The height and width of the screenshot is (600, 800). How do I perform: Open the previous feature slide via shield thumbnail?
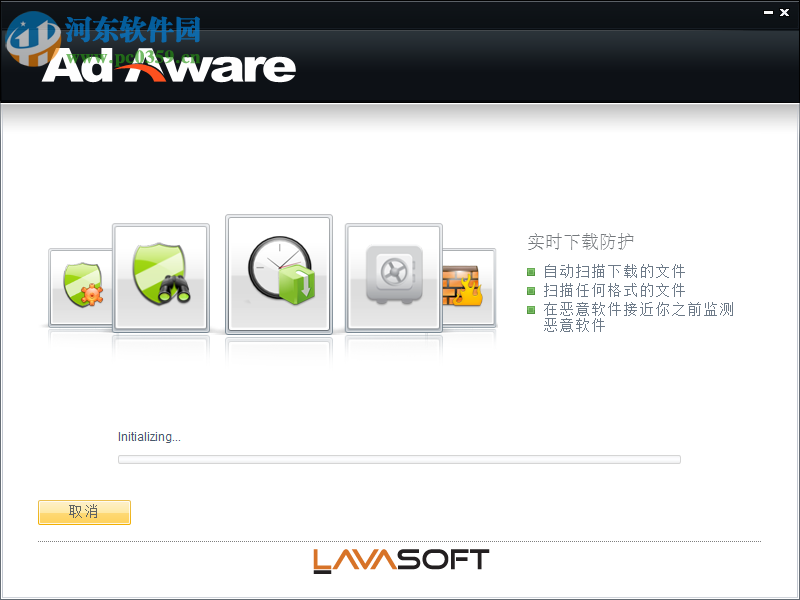coord(160,277)
